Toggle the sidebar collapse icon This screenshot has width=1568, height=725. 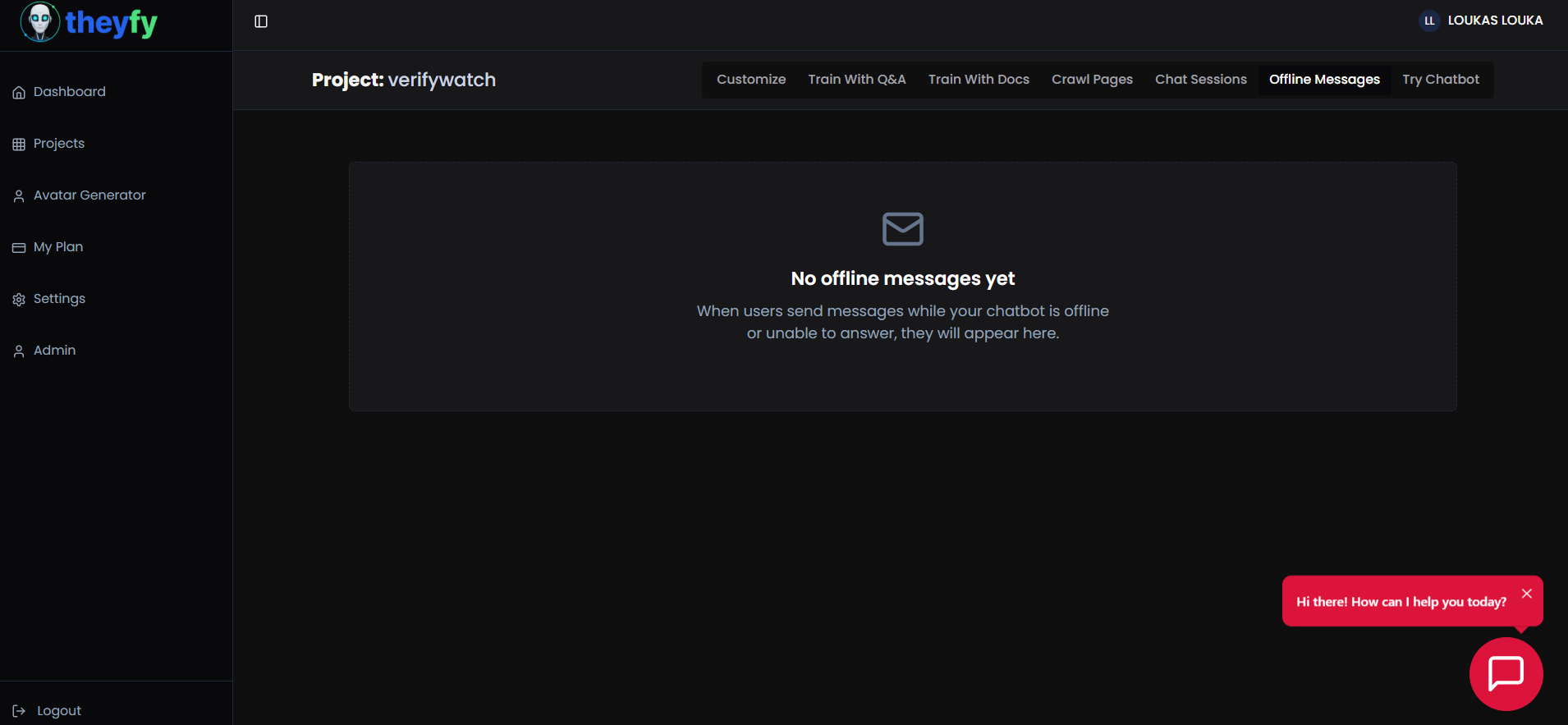(x=261, y=21)
